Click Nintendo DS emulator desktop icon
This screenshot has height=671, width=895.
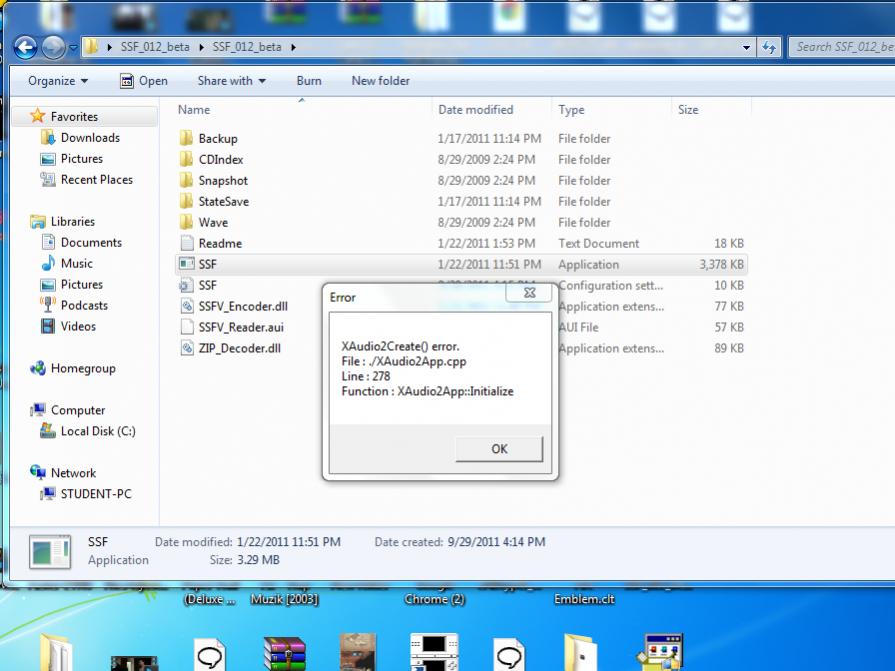pos(434,652)
